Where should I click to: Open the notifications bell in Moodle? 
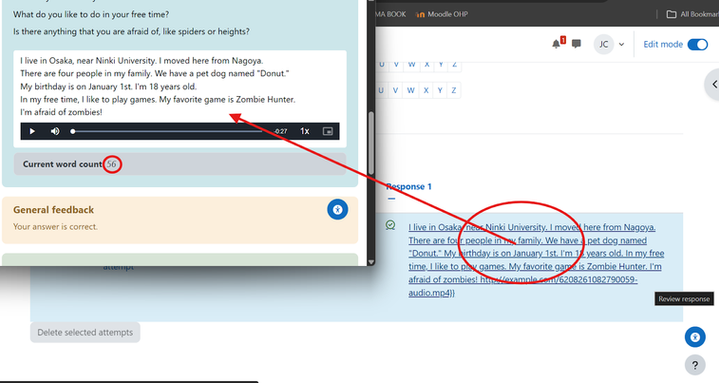coord(557,44)
